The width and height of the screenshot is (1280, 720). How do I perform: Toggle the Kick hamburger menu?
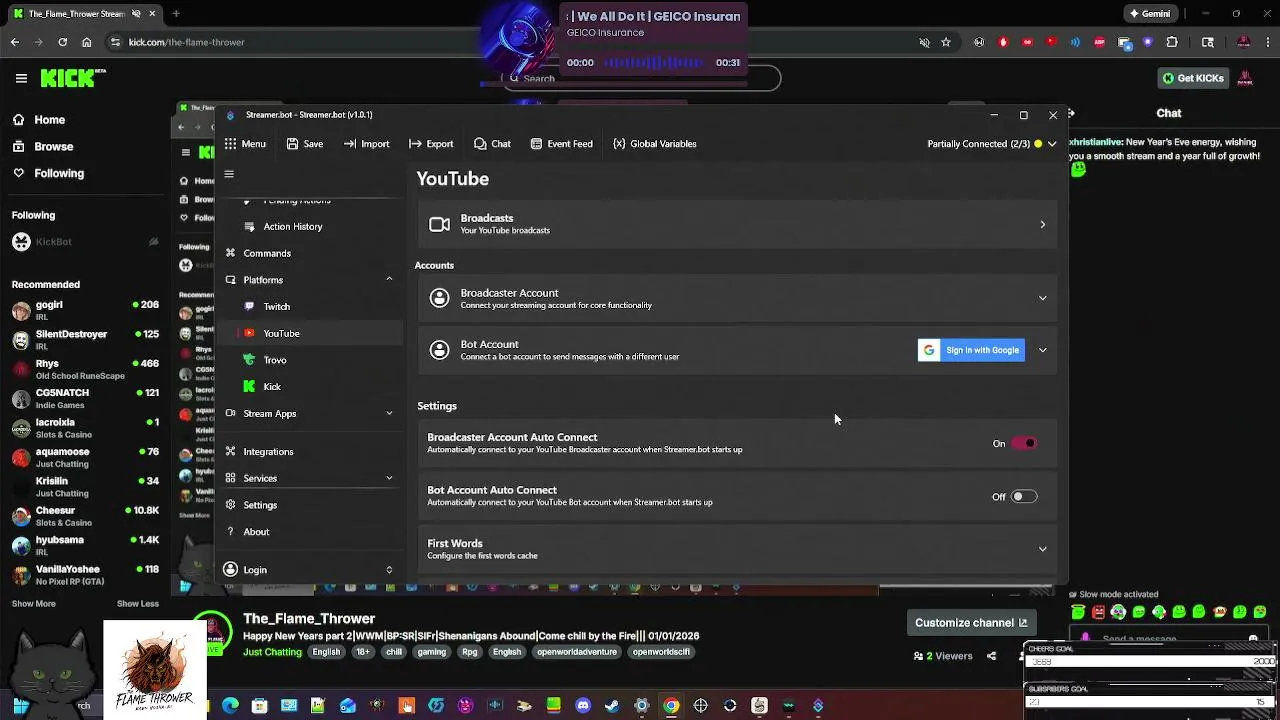(x=21, y=78)
